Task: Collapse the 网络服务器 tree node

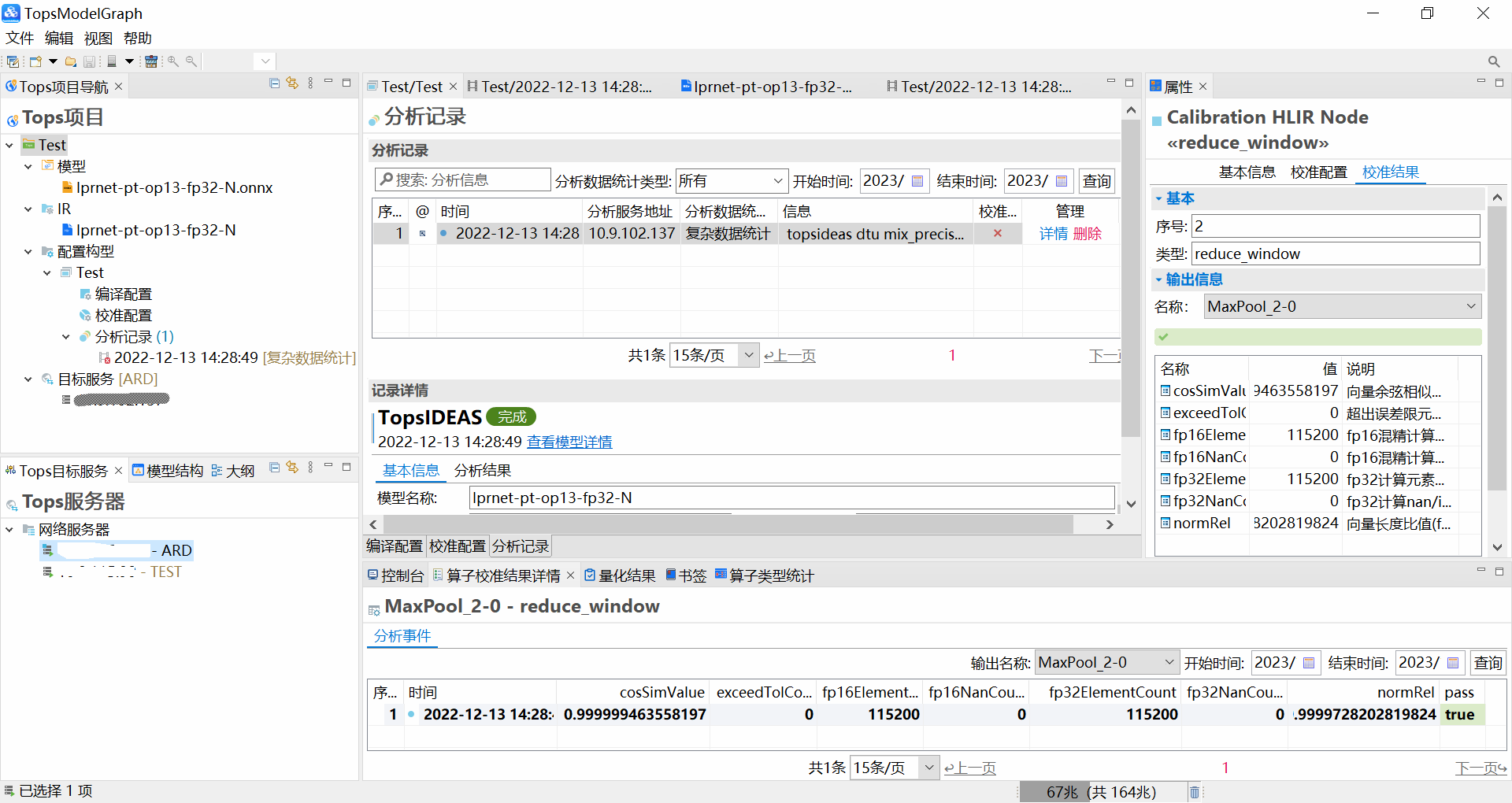Action: pos(9,529)
